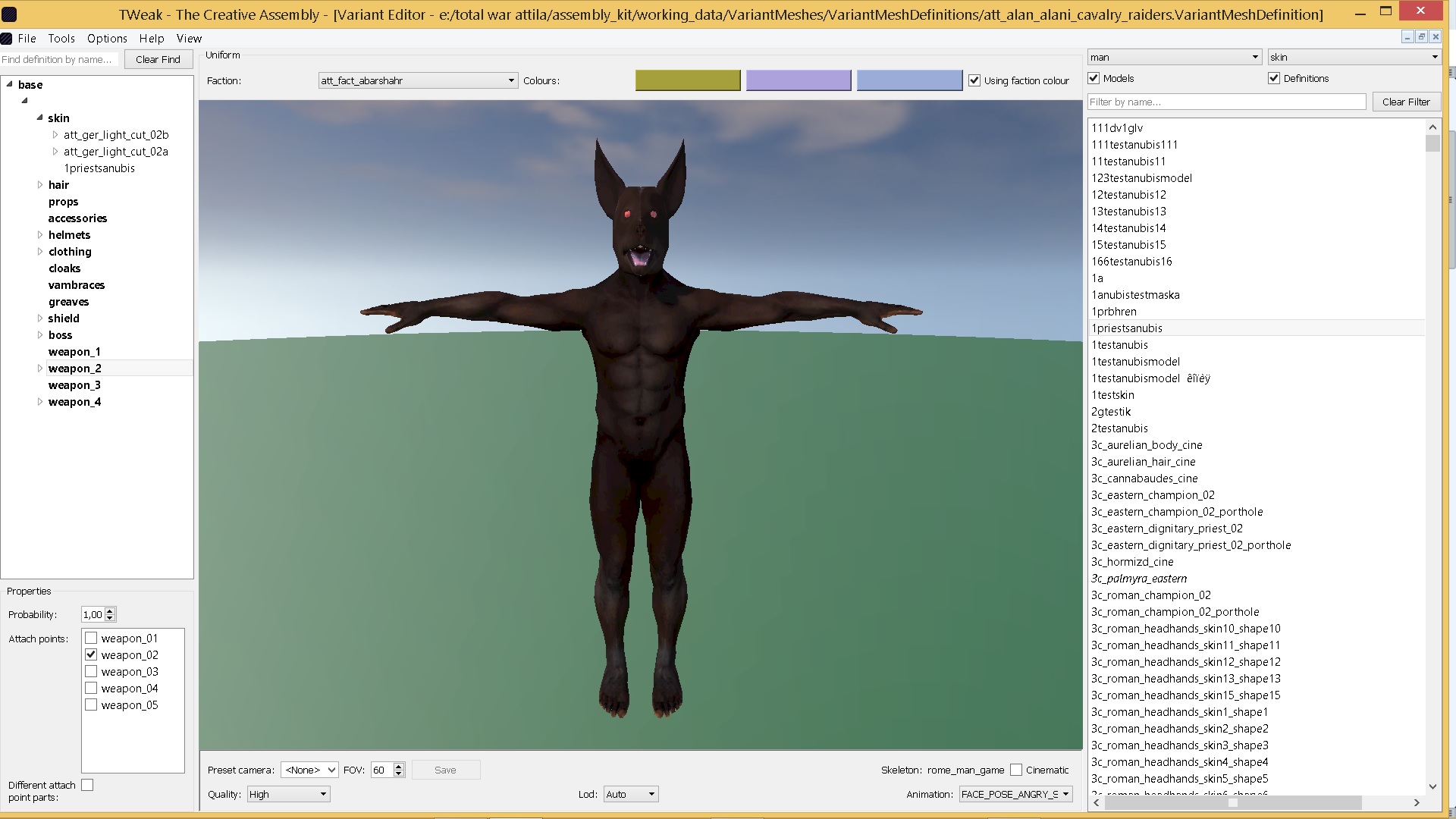This screenshot has width=1456, height=819.
Task: Toggle the Cinematic checkbox
Action: [x=1016, y=770]
